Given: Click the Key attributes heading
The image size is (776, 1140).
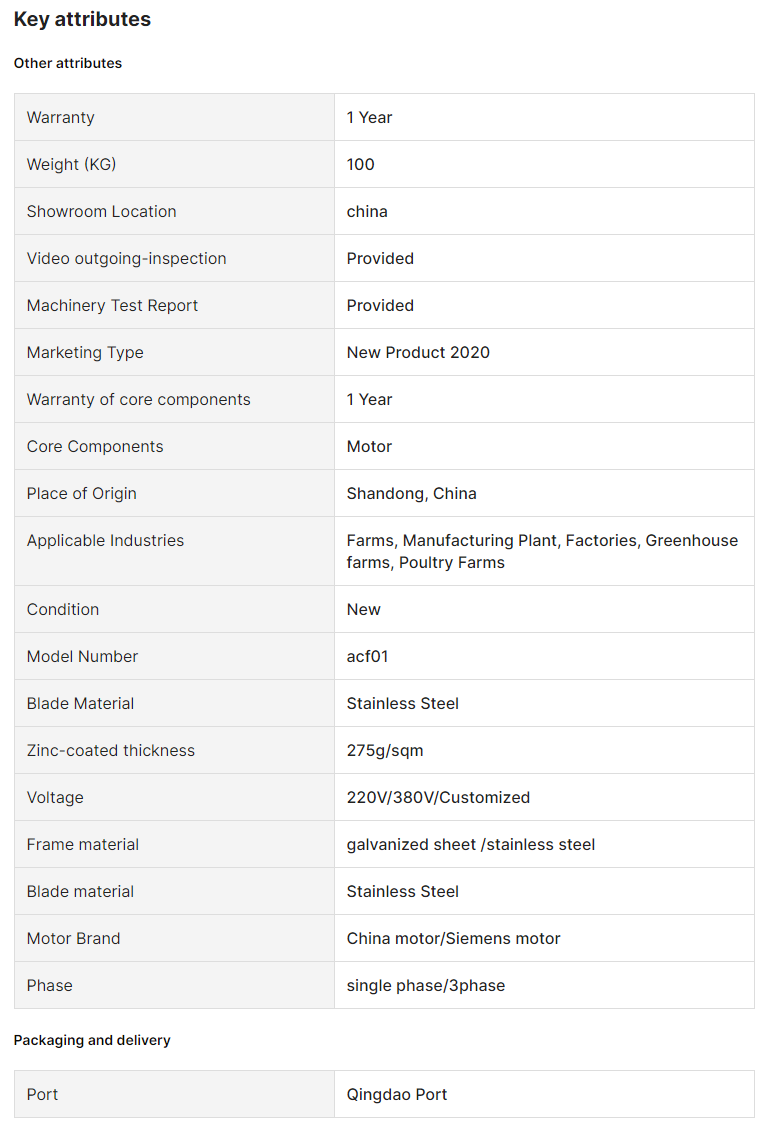Looking at the screenshot, I should [82, 20].
